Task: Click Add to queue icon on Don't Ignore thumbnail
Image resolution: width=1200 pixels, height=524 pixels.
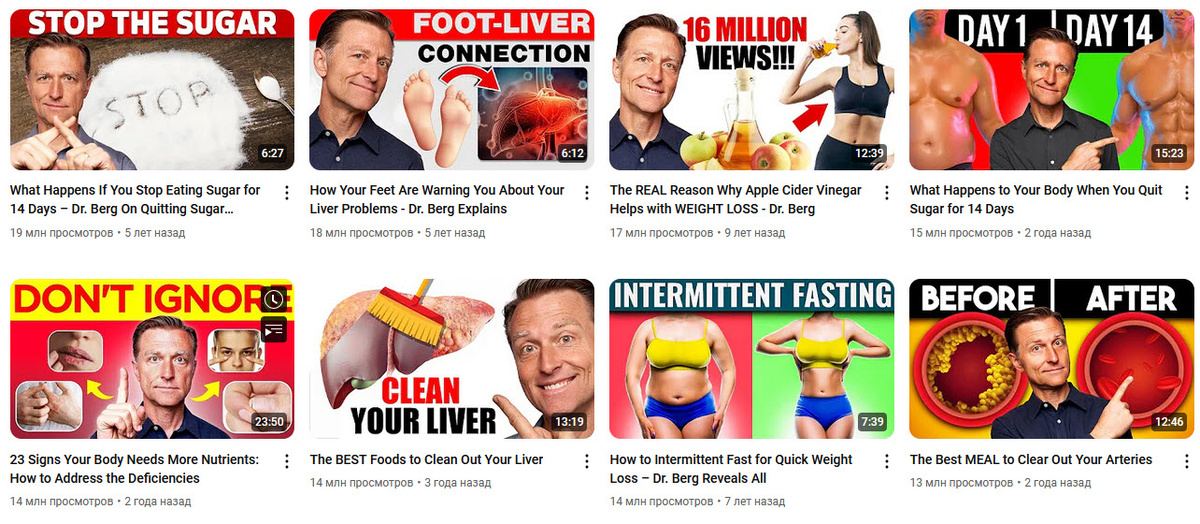Action: pos(274,328)
